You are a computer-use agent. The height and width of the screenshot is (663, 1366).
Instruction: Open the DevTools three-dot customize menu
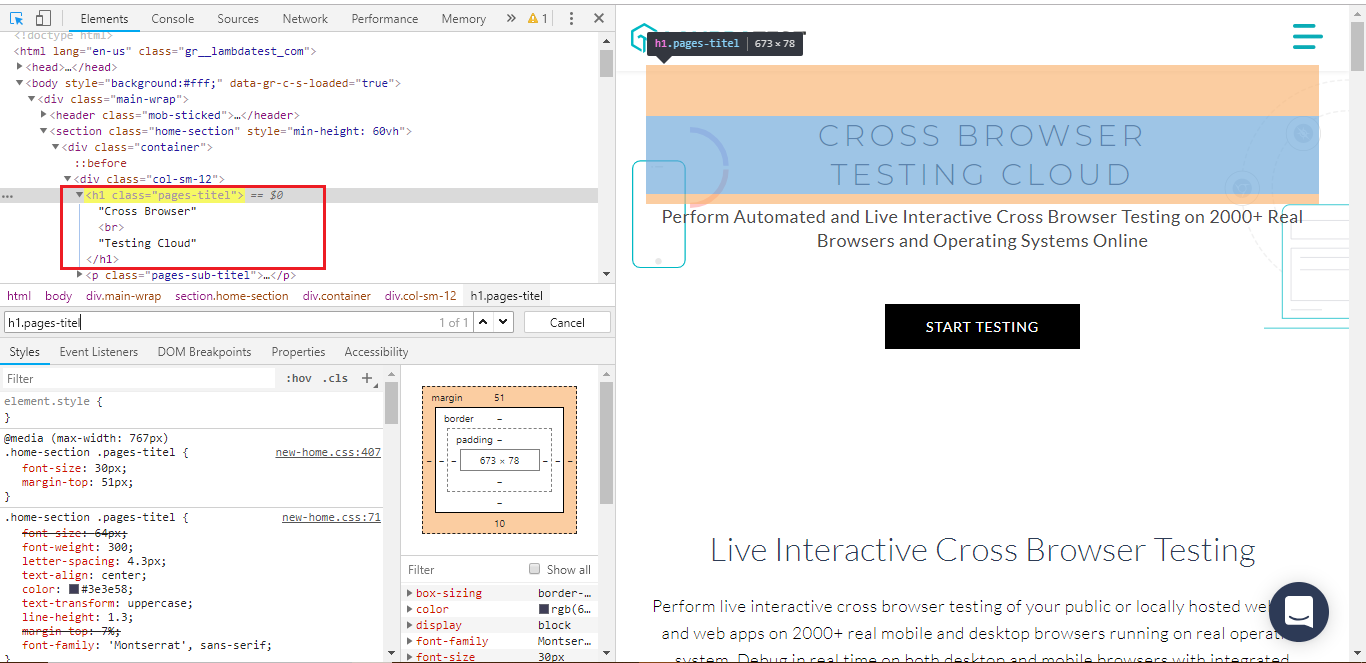(x=571, y=18)
